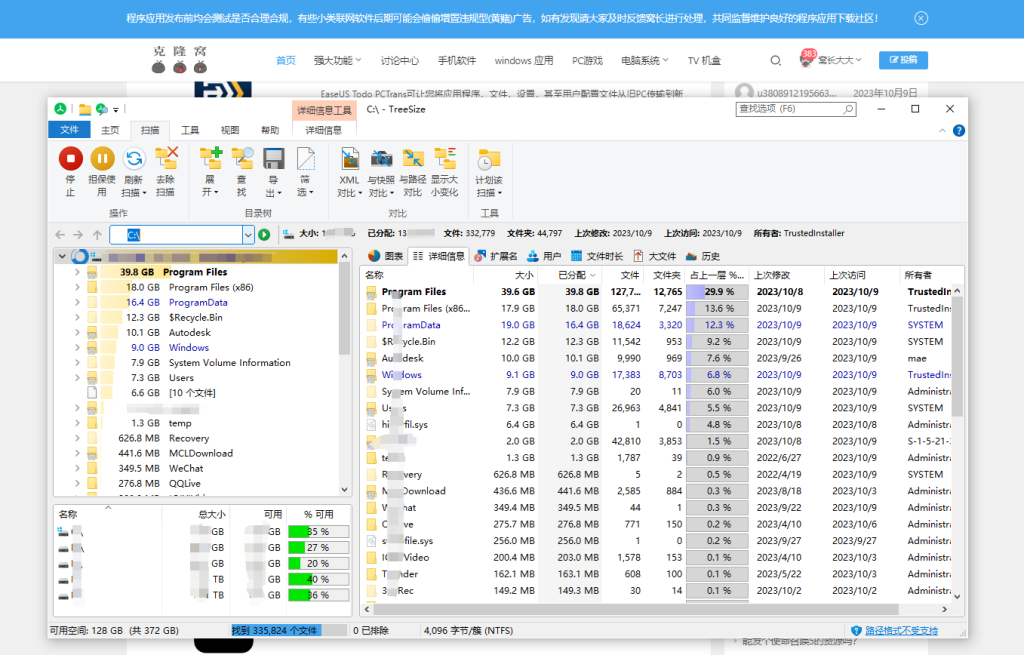
Task: Click the 手机软件 website navigation link
Action: [x=456, y=60]
